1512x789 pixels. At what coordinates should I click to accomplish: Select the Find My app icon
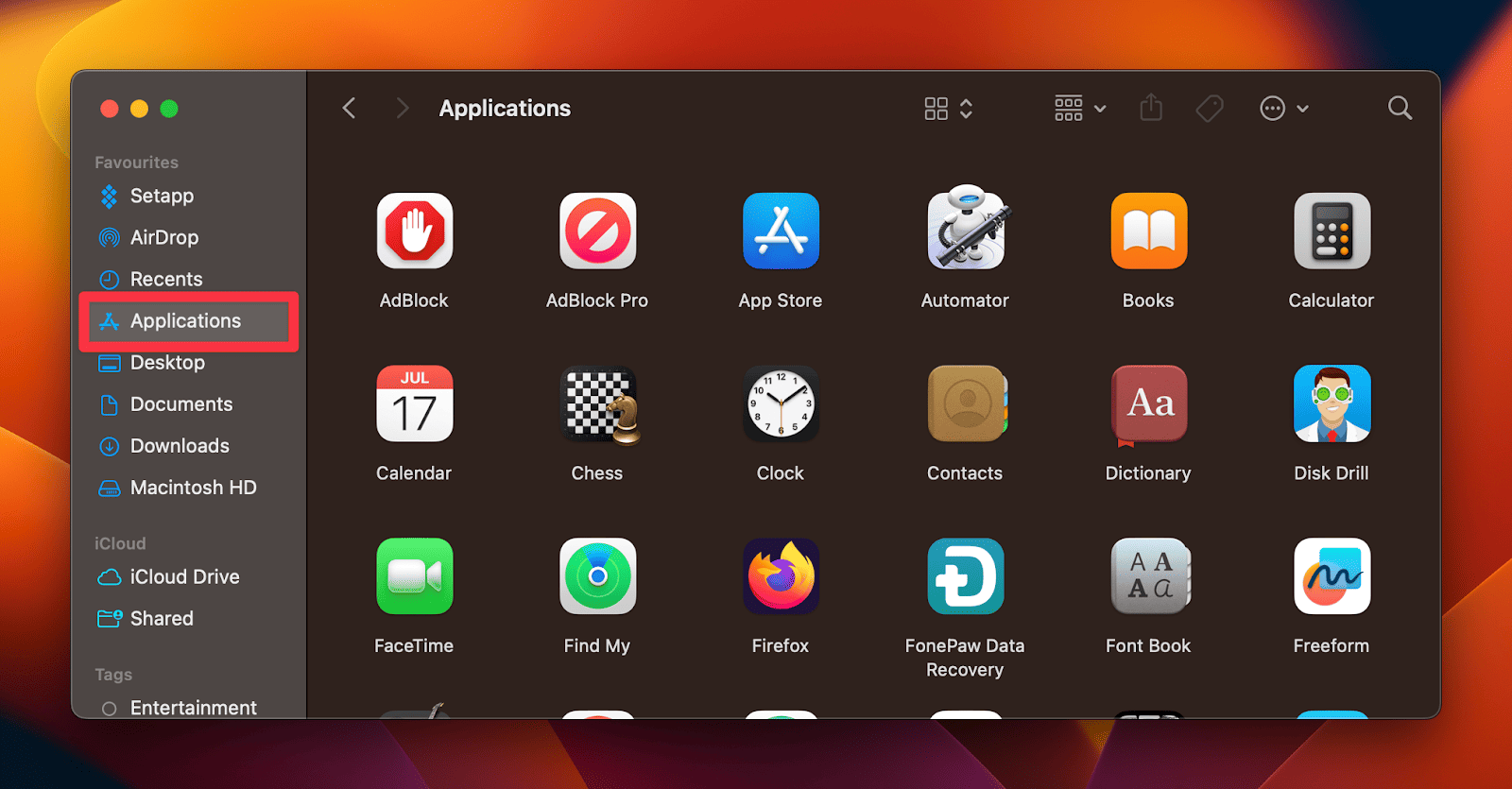[597, 576]
